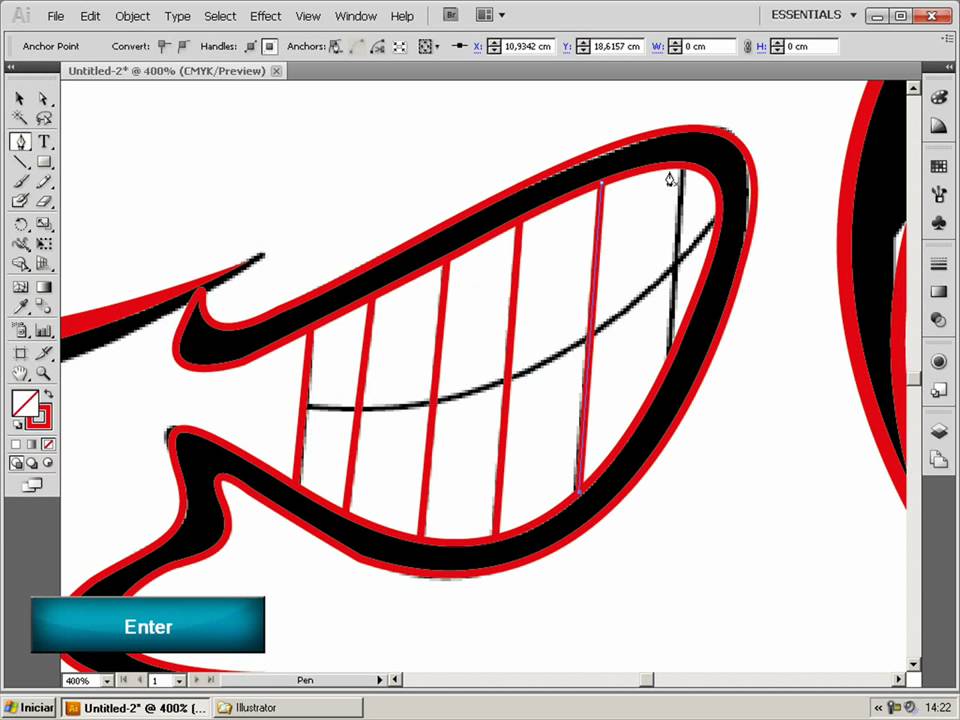This screenshot has height=720, width=960.
Task: Open the Color panel icon
Action: tap(939, 97)
